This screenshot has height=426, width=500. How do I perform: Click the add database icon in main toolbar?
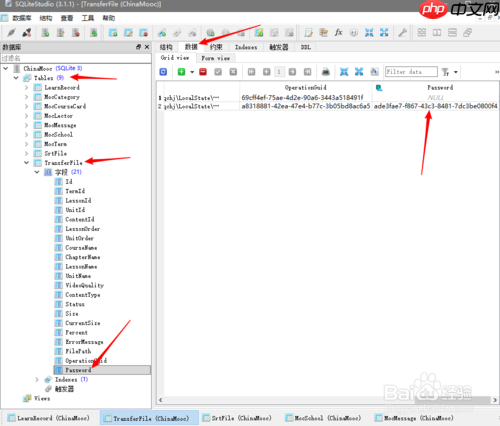(45, 32)
